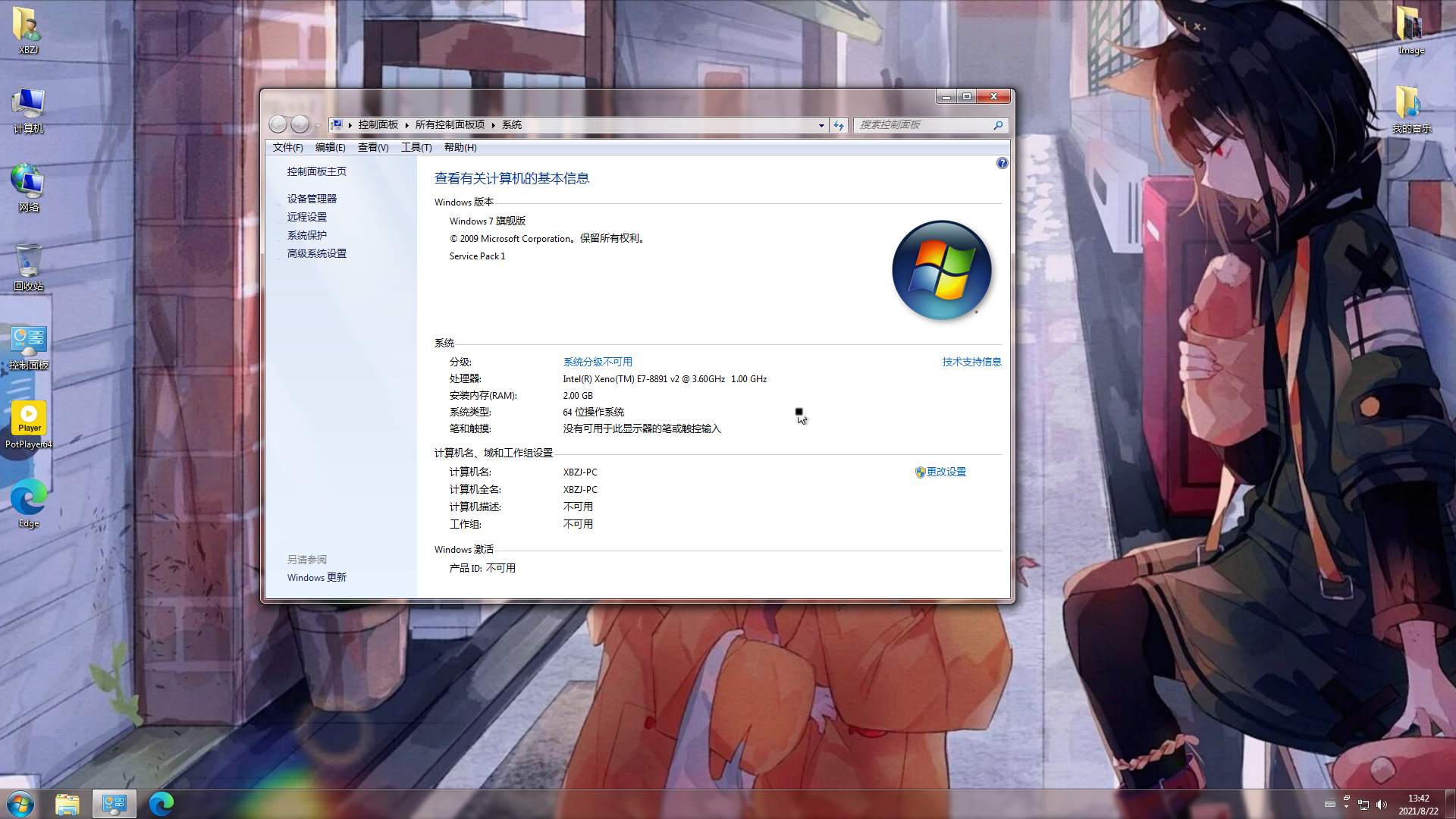The width and height of the screenshot is (1456, 819).
Task: Open 远程设置 from sidebar
Action: pyautogui.click(x=306, y=216)
